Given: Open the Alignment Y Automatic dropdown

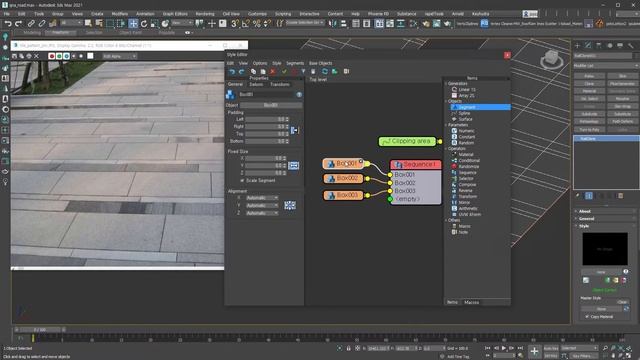Looking at the screenshot, I should [x=262, y=206].
